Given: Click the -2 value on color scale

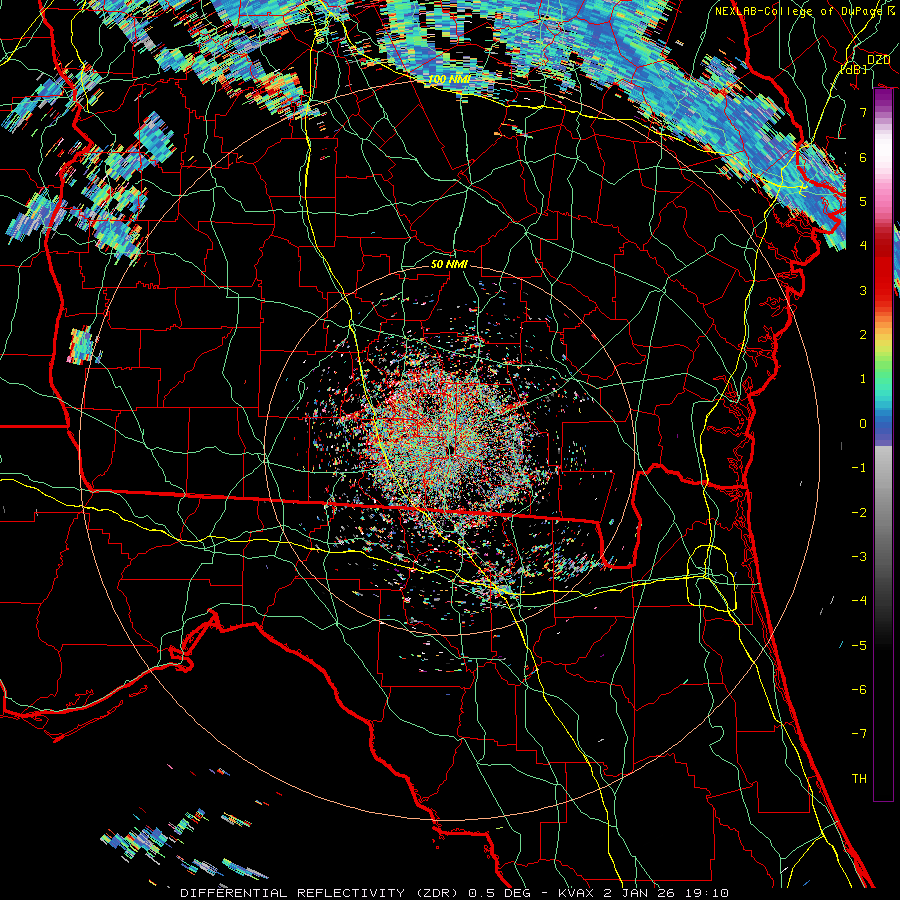Looking at the screenshot, I should 859,512.
